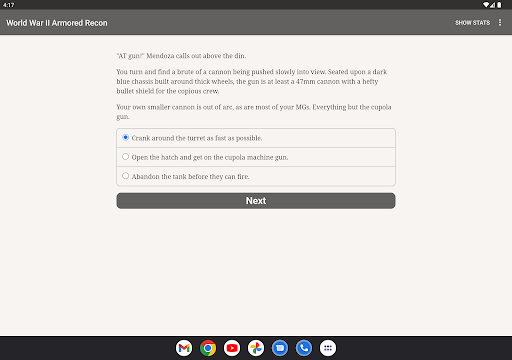Viewport: 512px width, 360px height.
Task: Click the 'World War II Armored Recon' title
Action: coord(57,23)
